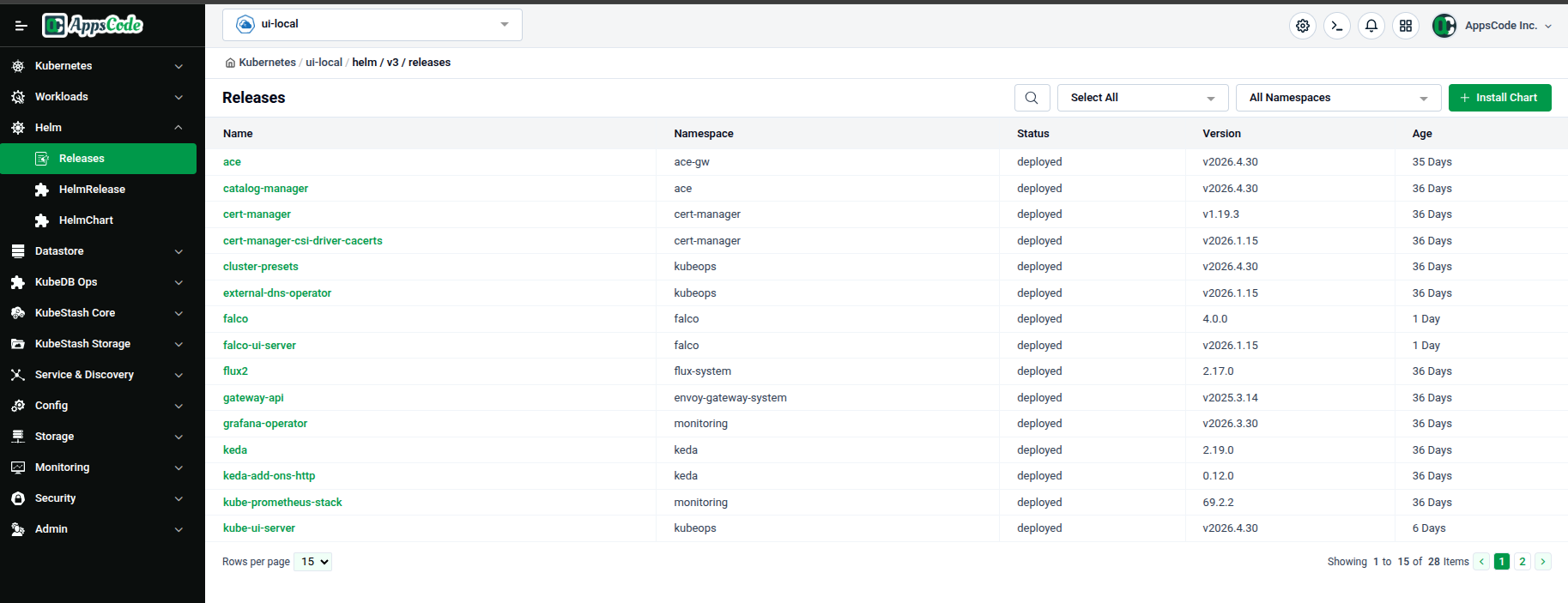Click the Workloads sidebar icon
This screenshot has height=603, width=1568.
pos(18,97)
